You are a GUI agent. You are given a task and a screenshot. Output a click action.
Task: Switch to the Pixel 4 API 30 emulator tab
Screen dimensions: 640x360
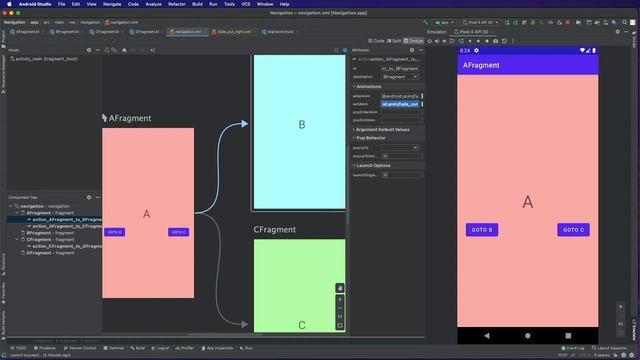tap(473, 31)
